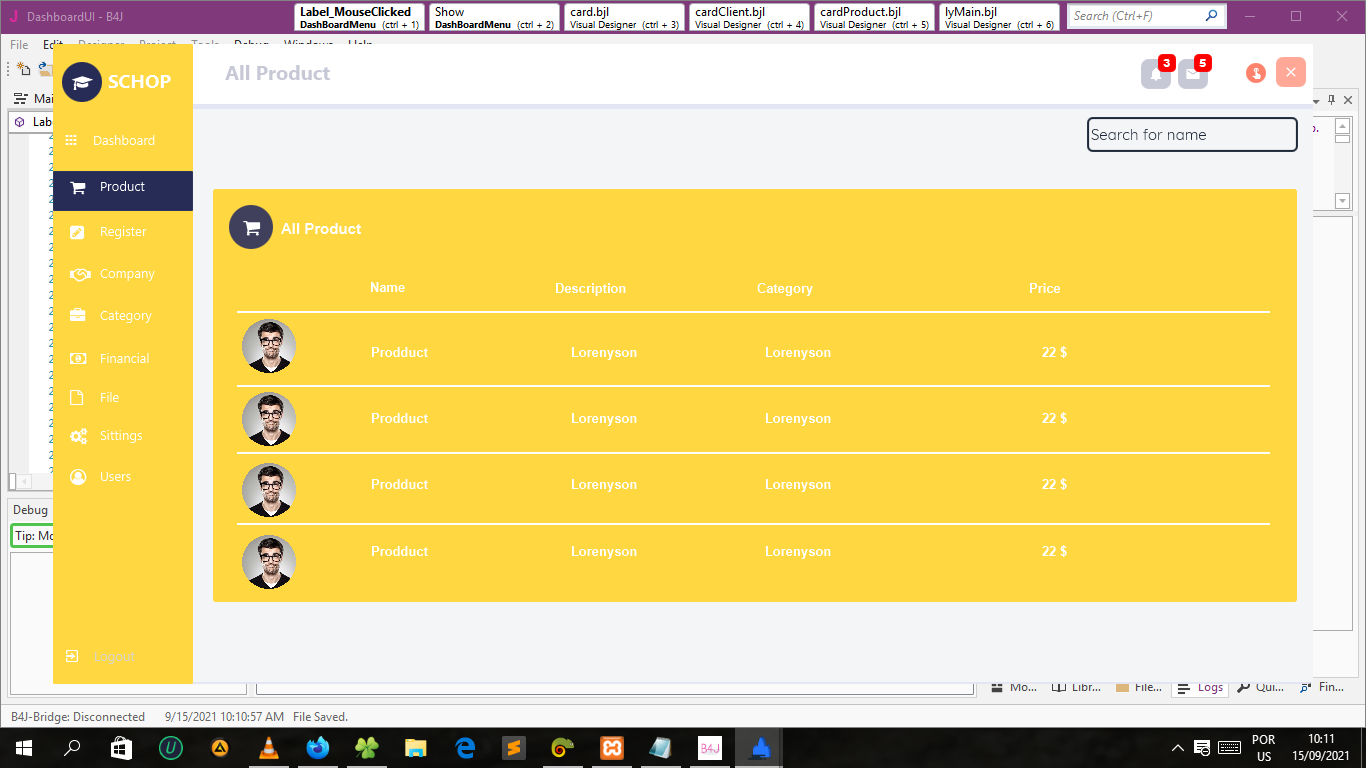Open VLC media player from the taskbar
Image resolution: width=1366 pixels, height=768 pixels.
pyautogui.click(x=268, y=748)
